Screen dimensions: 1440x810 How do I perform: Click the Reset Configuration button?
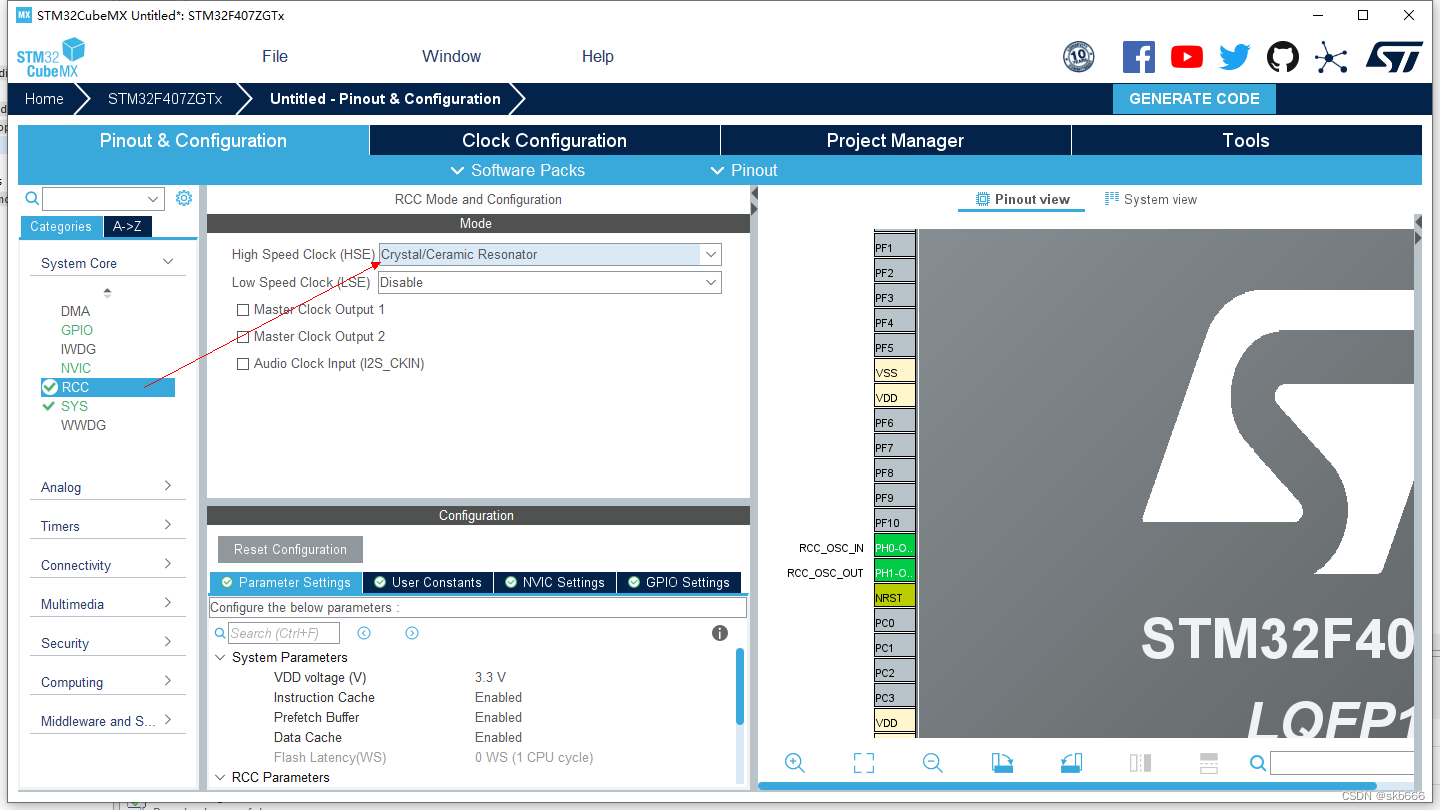pos(289,549)
